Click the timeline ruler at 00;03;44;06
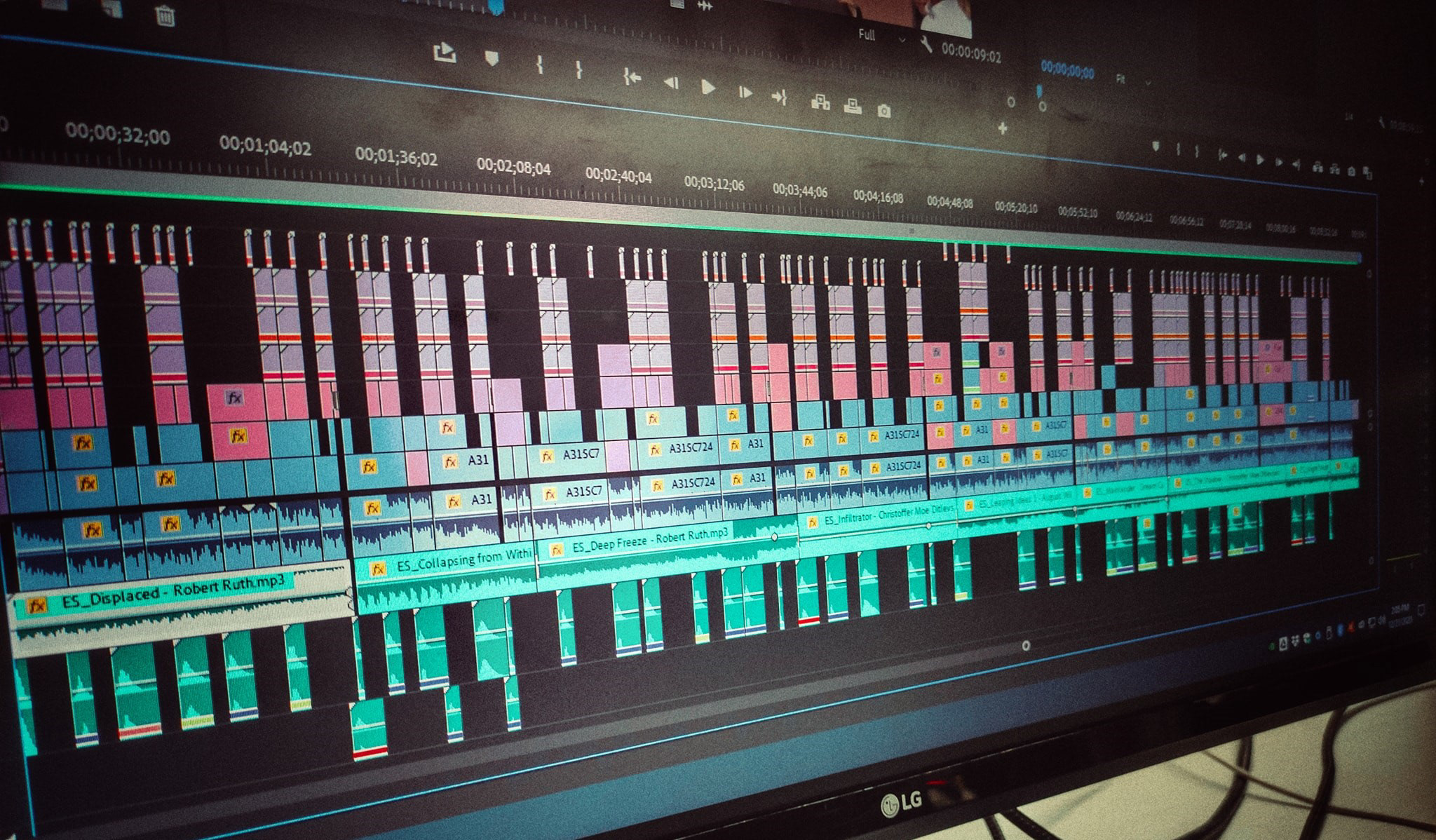Screen dimensions: 1436x840 click(800, 191)
